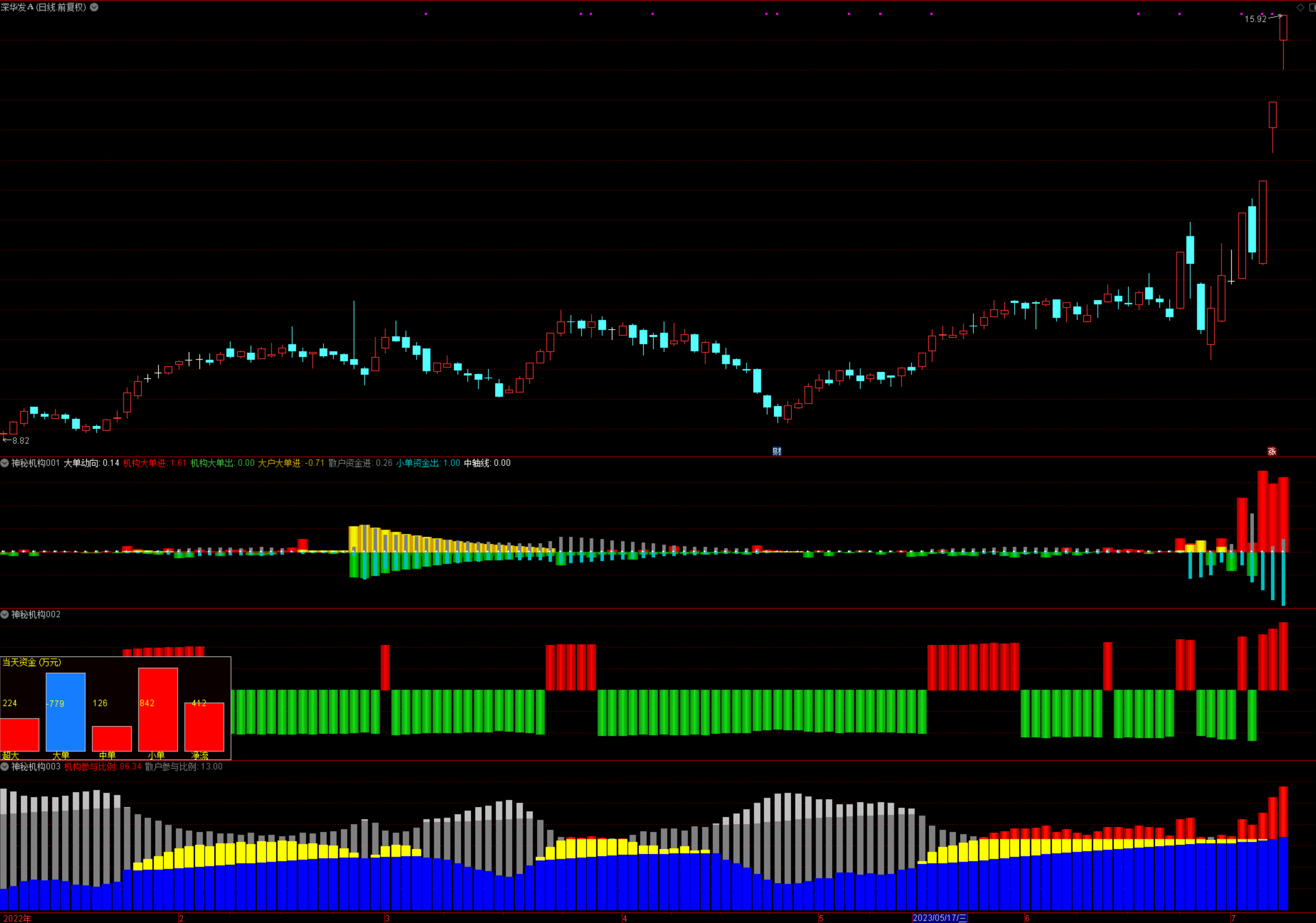Click the 净流 red fund bar

tap(204, 727)
